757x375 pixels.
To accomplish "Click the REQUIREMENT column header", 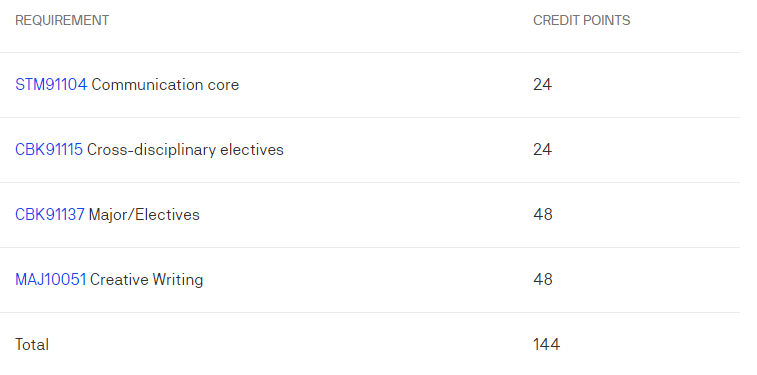I will coord(62,20).
